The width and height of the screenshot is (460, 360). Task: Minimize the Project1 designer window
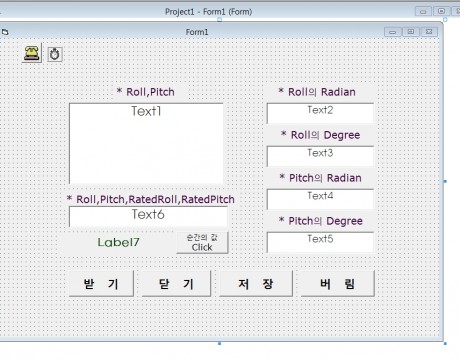click(423, 11)
